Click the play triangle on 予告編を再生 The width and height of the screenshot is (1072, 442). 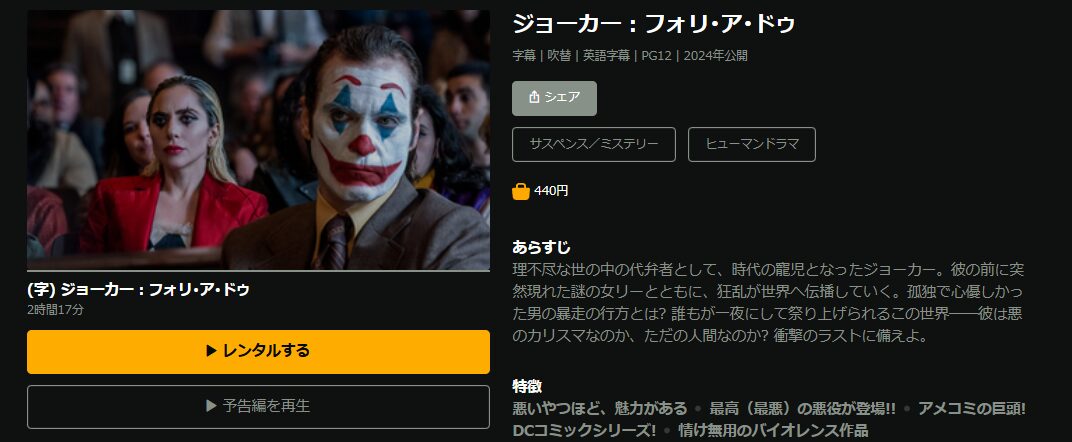(211, 406)
